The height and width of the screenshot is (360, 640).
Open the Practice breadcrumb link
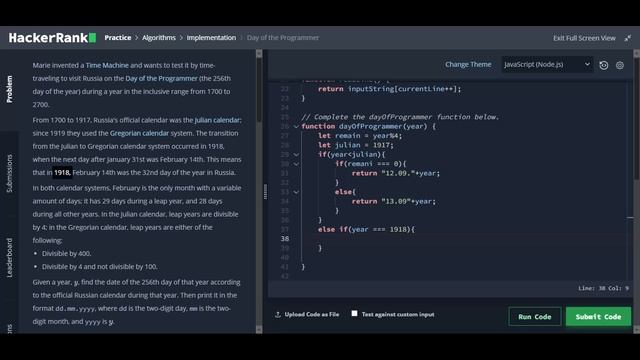118,38
